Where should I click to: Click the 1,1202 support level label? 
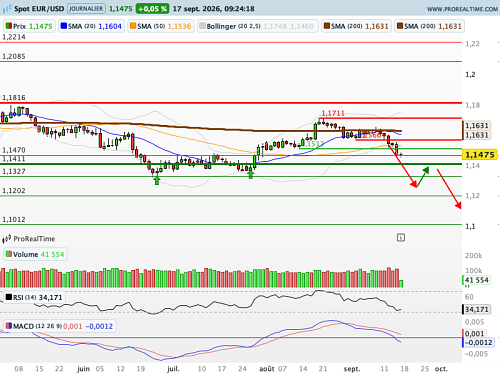pyautogui.click(x=14, y=191)
